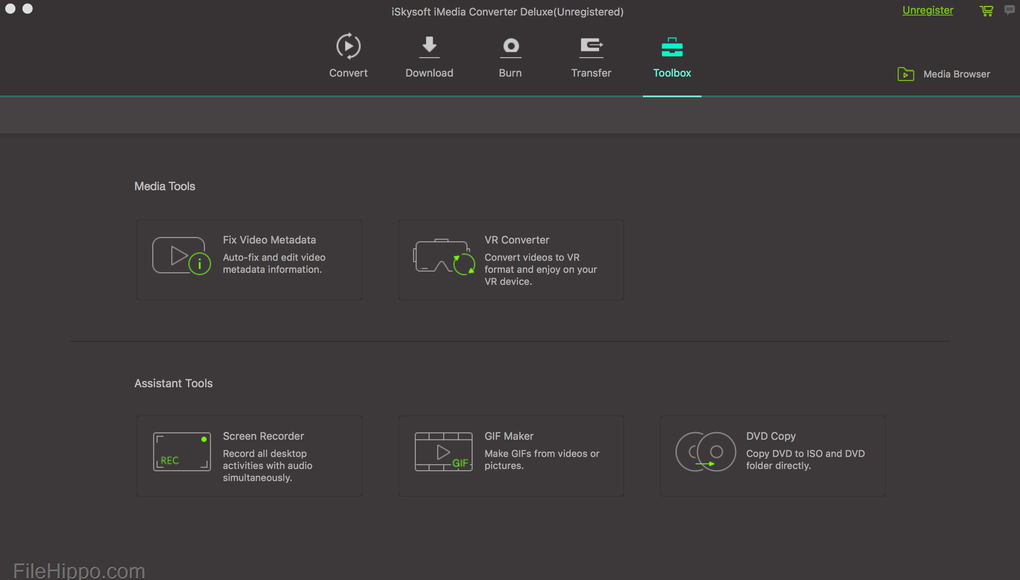Image resolution: width=1020 pixels, height=580 pixels.
Task: Click the GIF Maker filmstrip icon
Action: click(x=443, y=452)
